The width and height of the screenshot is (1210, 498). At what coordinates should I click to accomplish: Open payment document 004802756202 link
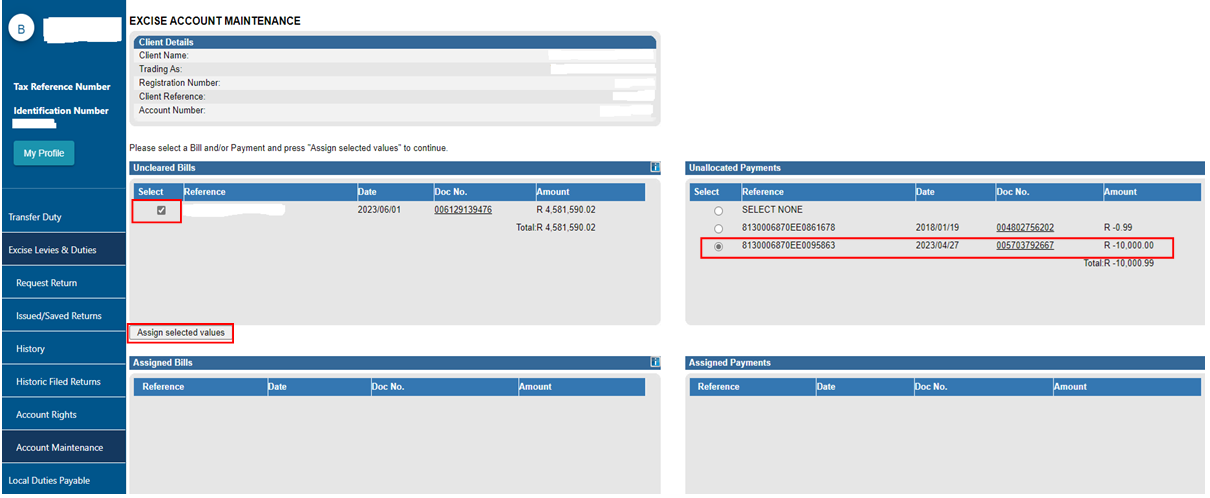1024,228
